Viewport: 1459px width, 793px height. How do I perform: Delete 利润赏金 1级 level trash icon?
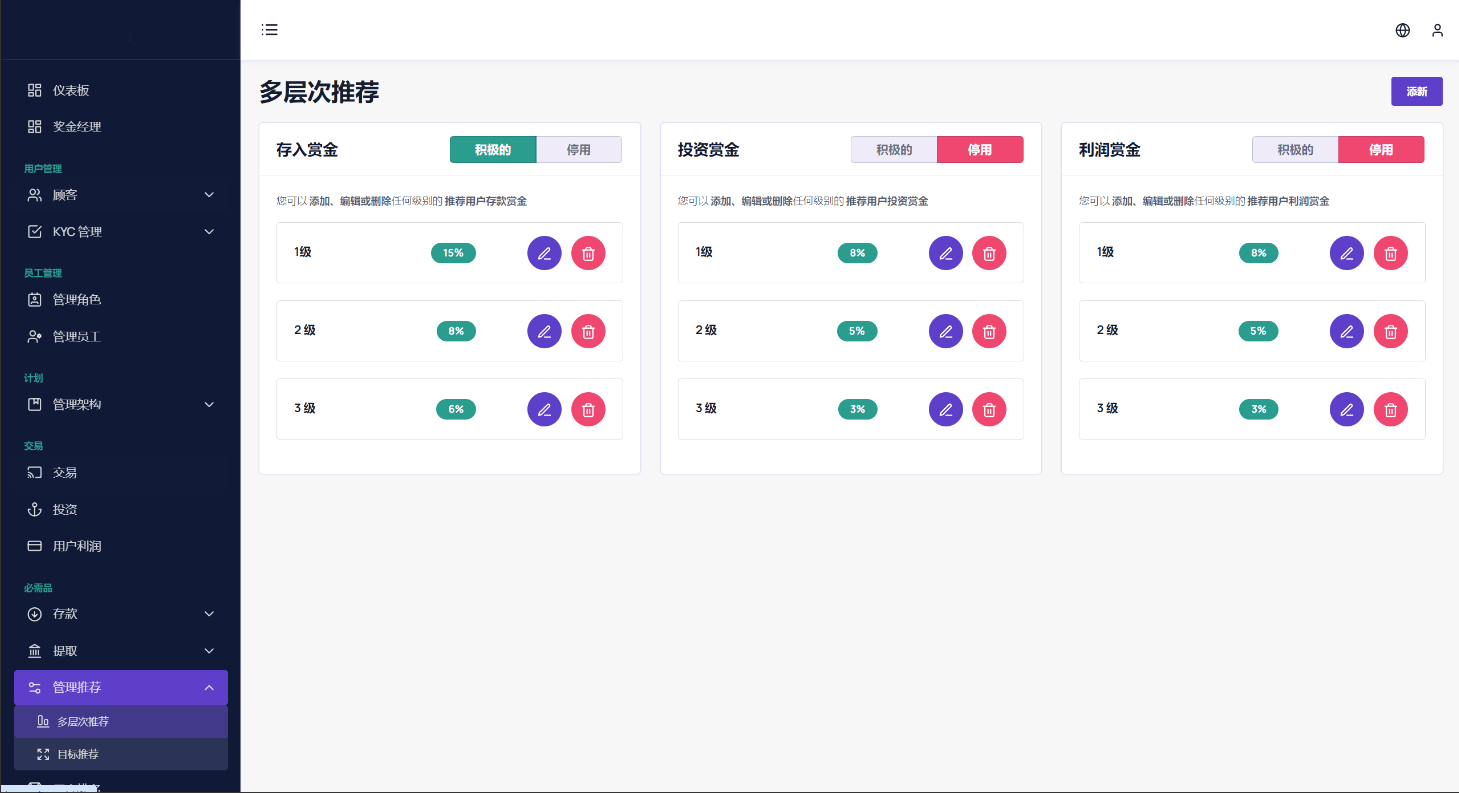tap(1391, 253)
